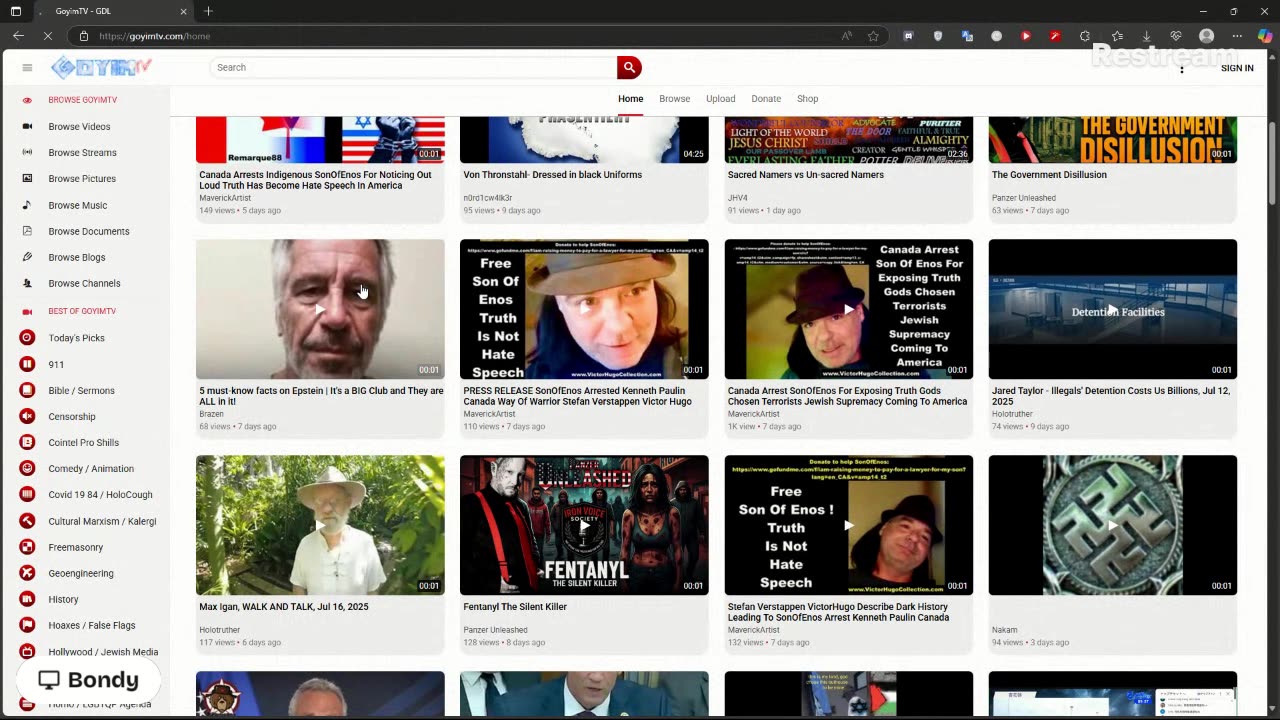Add page to favorites with star icon
The width and height of the screenshot is (1280, 720).
click(x=873, y=36)
